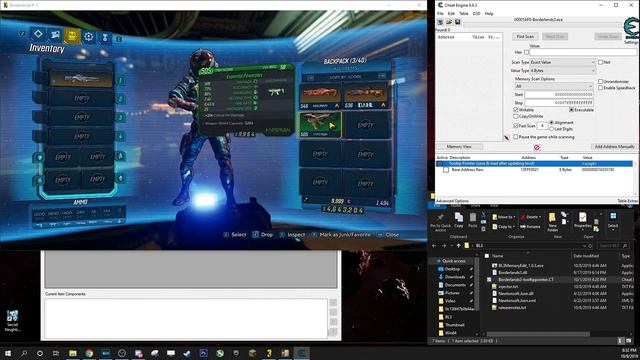Click the open-file folder icon in Cheat Engine
640x360 pixels.
449,22
